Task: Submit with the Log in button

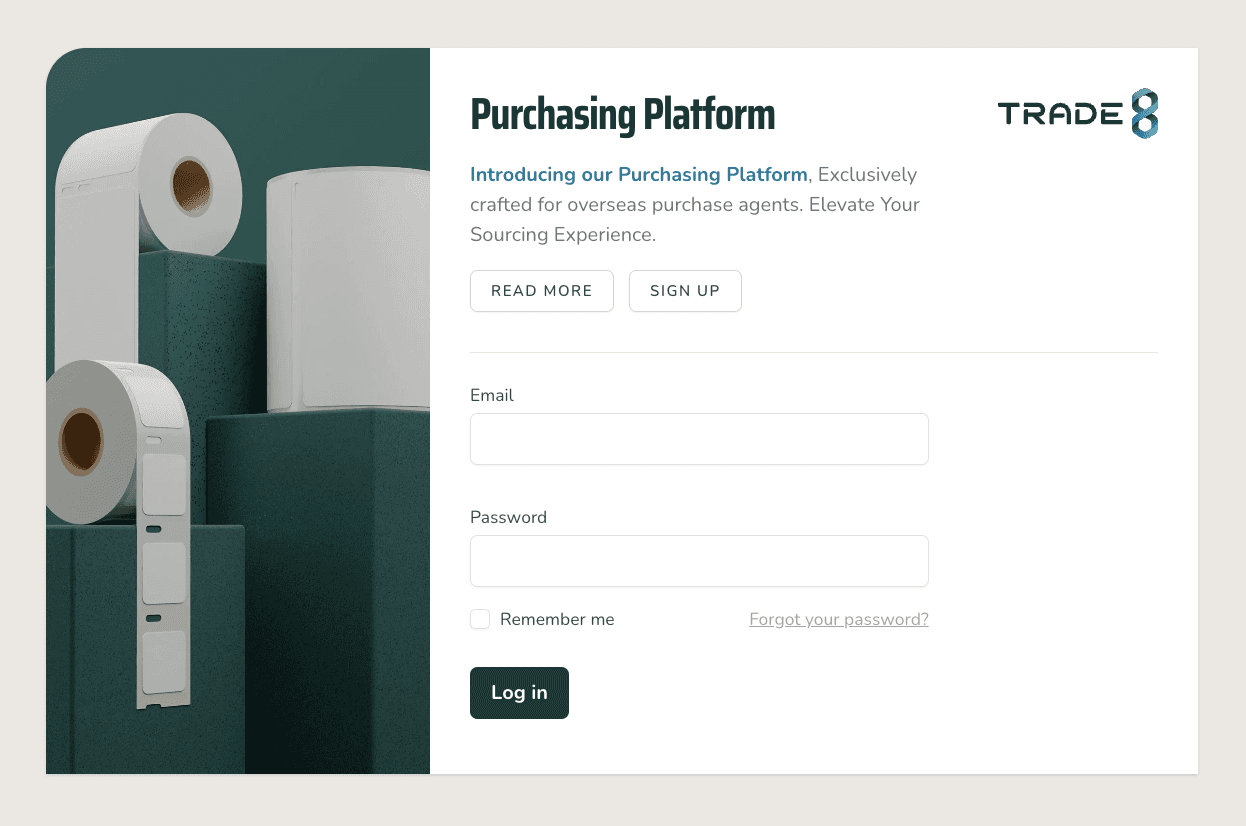Action: coord(519,693)
